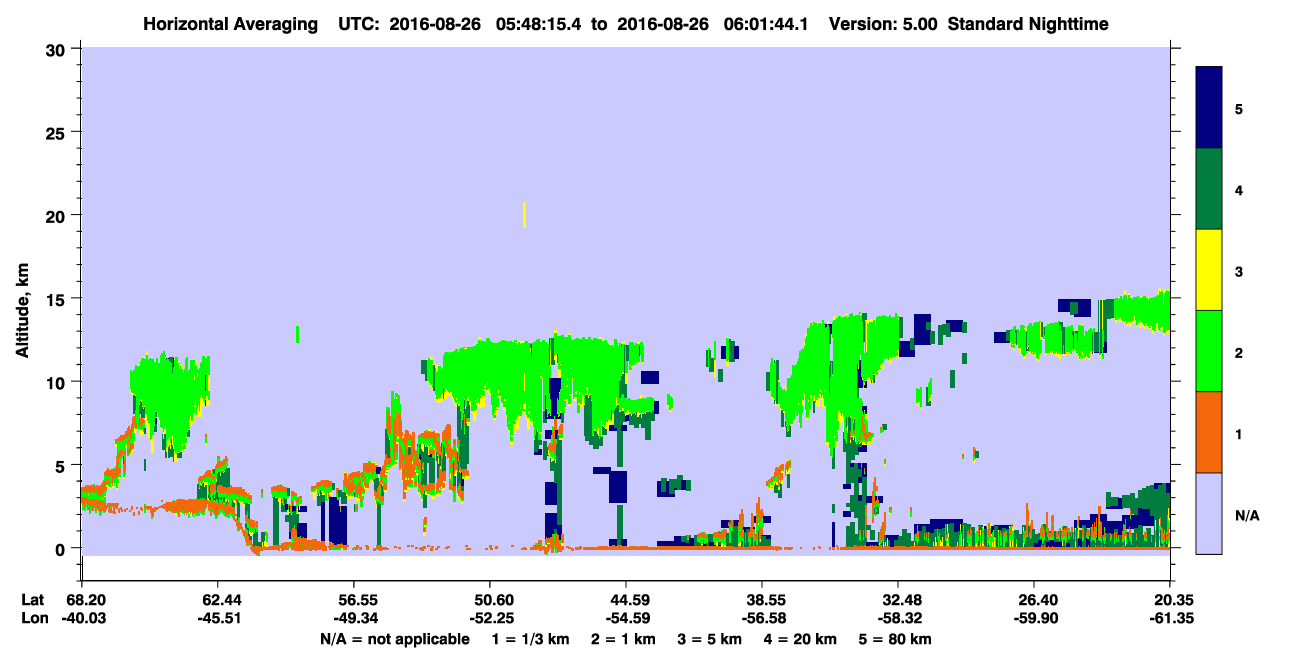Click the y-axis tick label '10'
1300x667 pixels.
point(58,382)
